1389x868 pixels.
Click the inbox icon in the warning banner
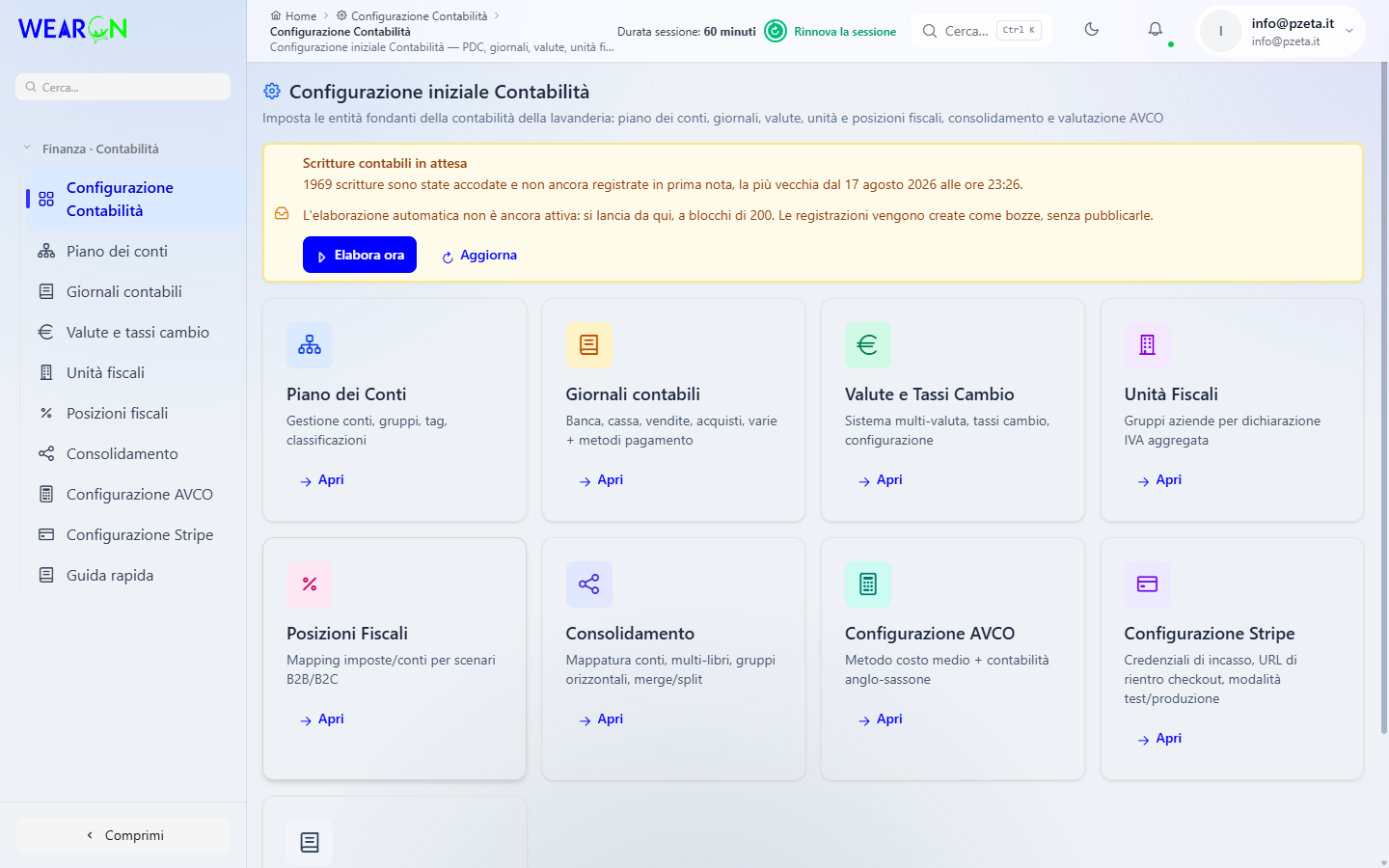coord(282,214)
